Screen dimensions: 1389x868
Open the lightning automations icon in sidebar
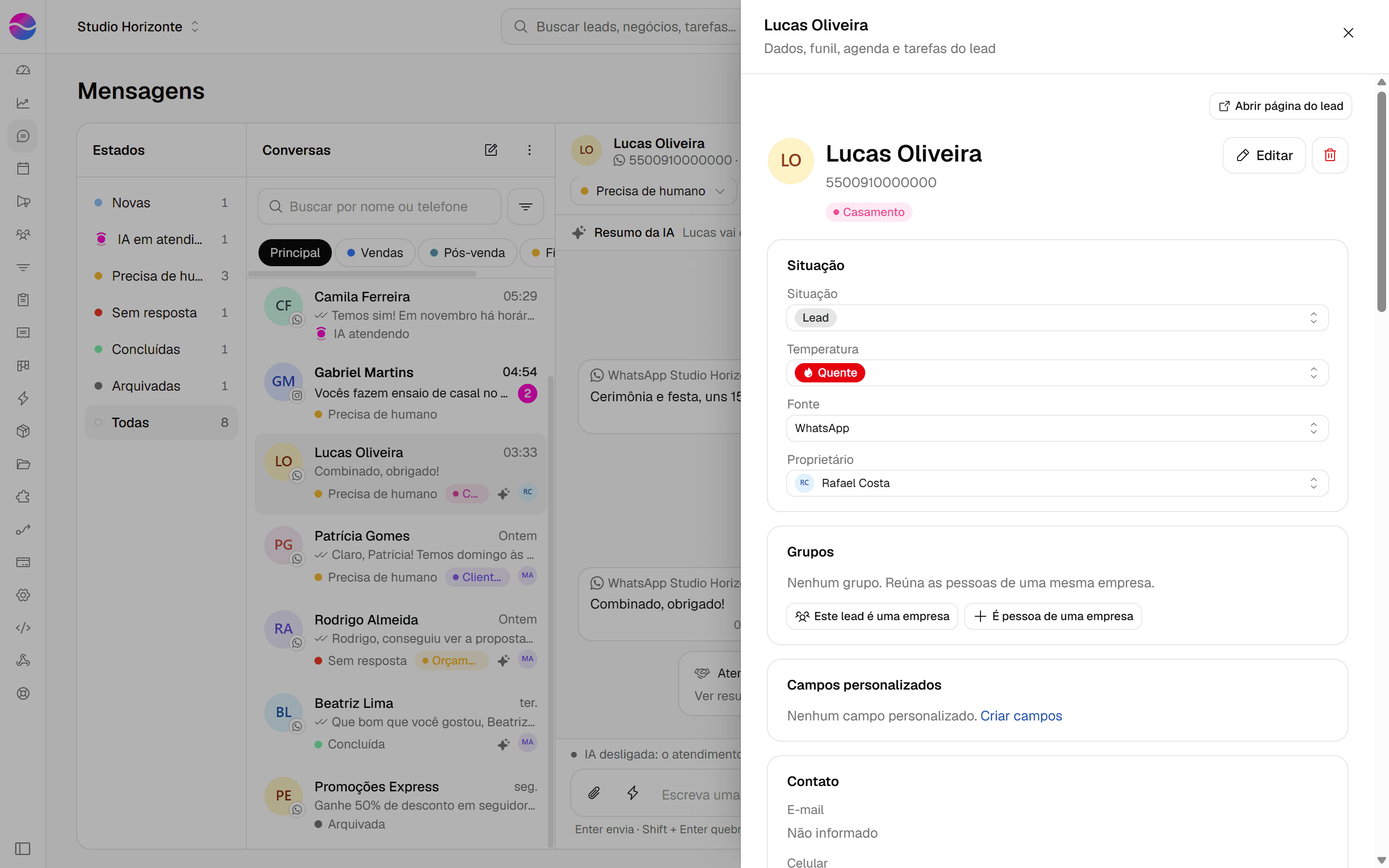coord(23,398)
